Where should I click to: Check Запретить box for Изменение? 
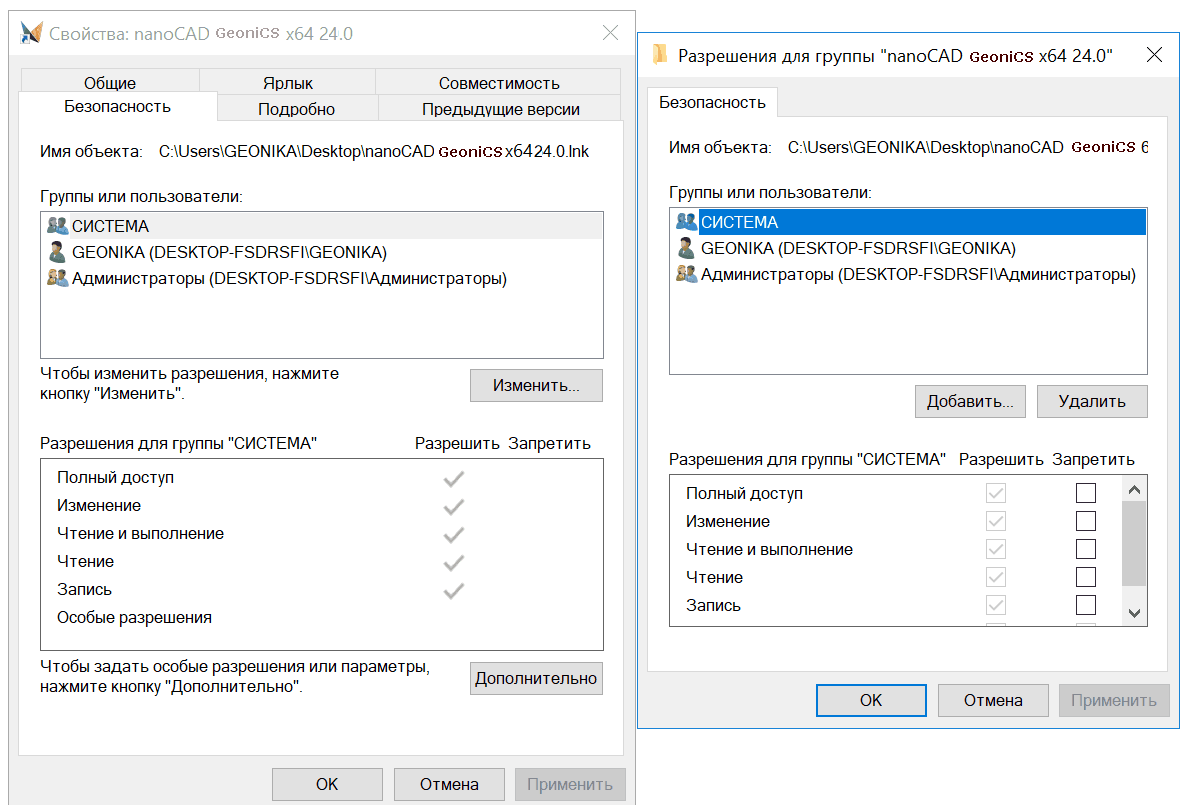click(x=1085, y=520)
